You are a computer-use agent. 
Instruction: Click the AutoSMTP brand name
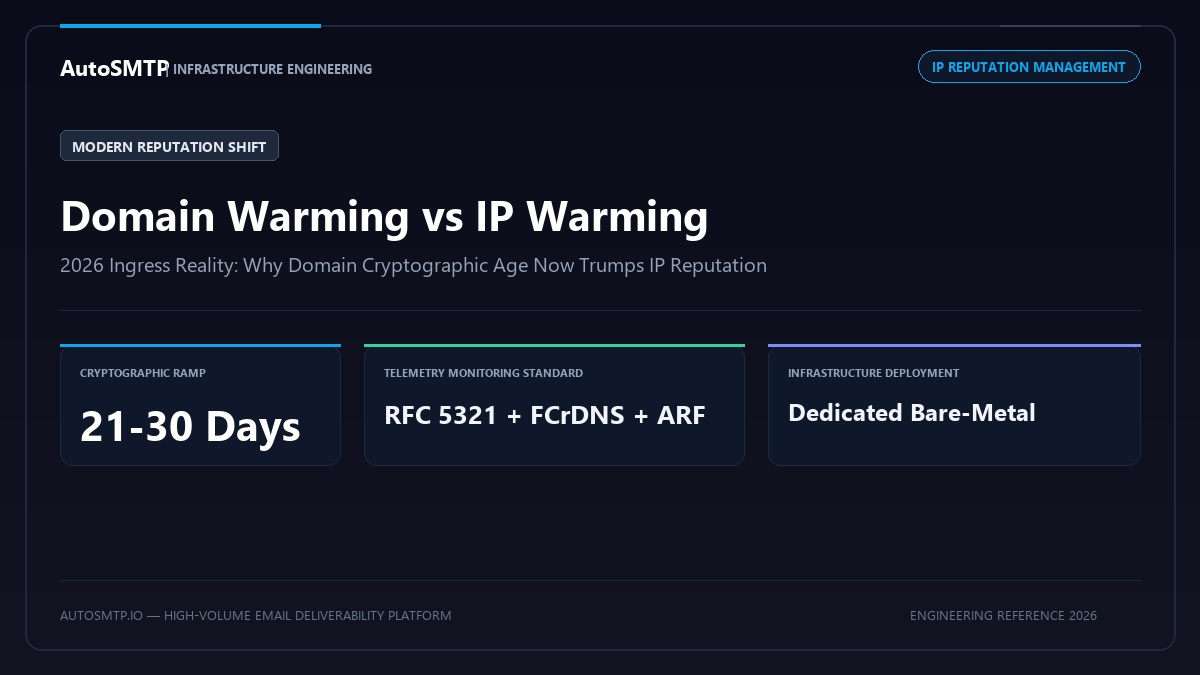click(113, 68)
